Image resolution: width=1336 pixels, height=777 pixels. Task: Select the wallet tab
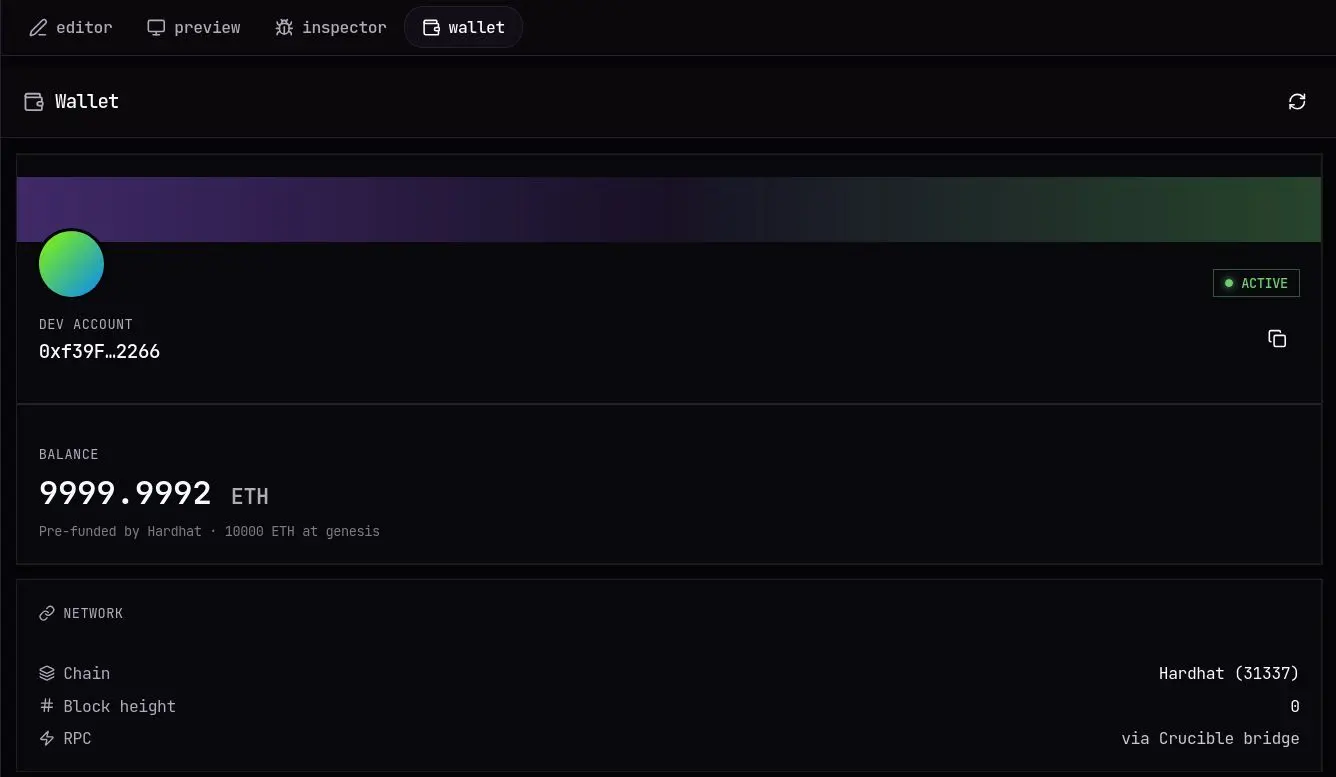(x=463, y=27)
